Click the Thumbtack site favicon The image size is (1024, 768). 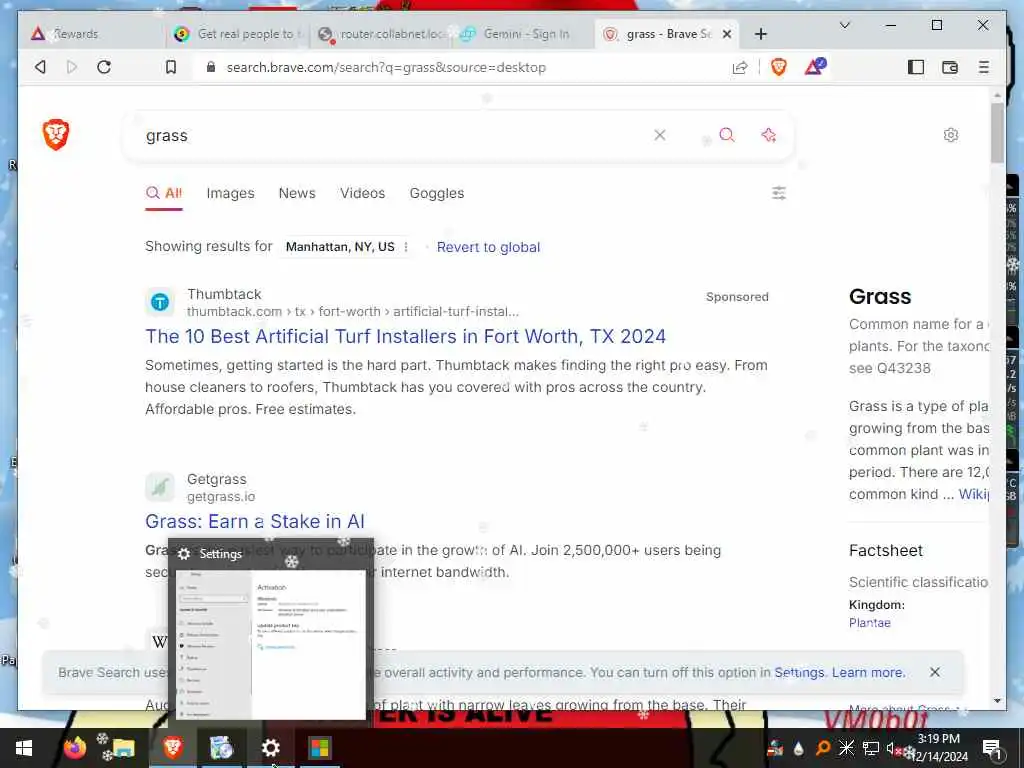[160, 302]
